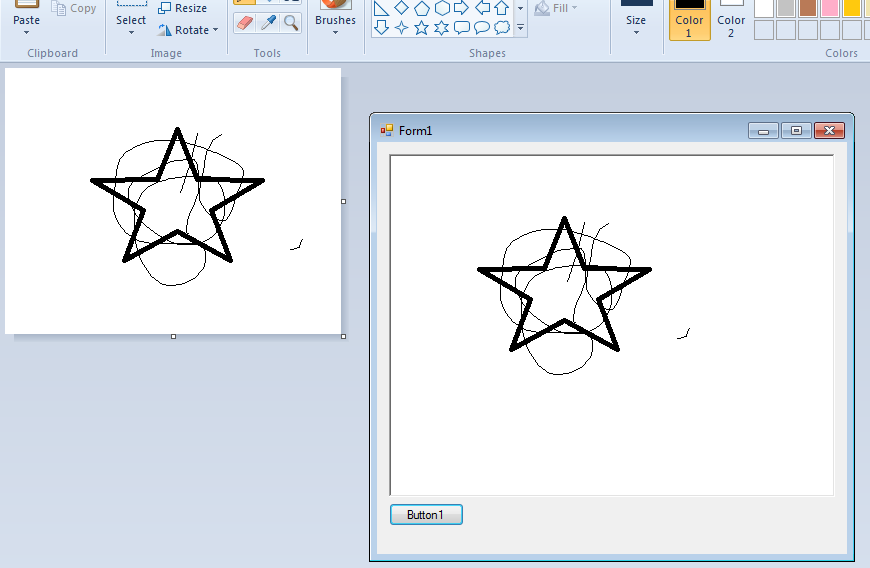Screen dimensions: 870x568
Task: Activate Color 1 foreground selector
Action: pos(689,20)
